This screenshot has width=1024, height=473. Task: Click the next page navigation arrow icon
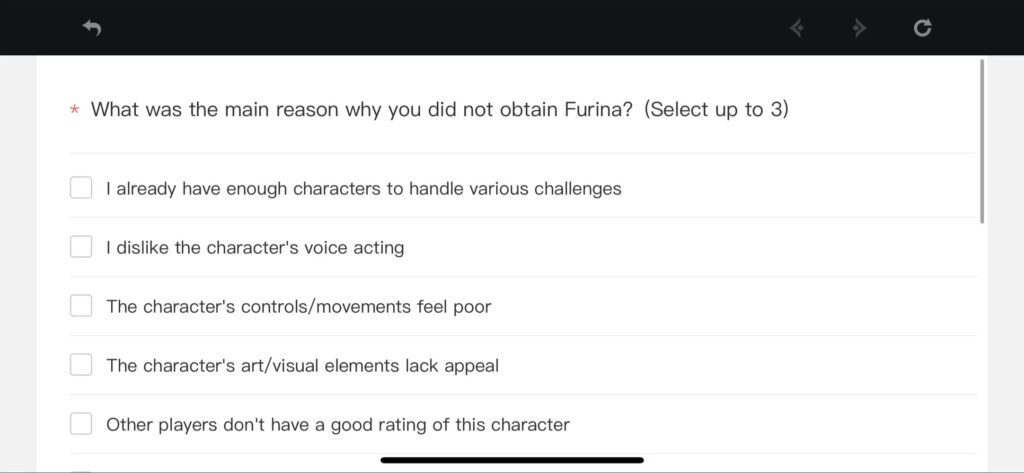(x=859, y=27)
